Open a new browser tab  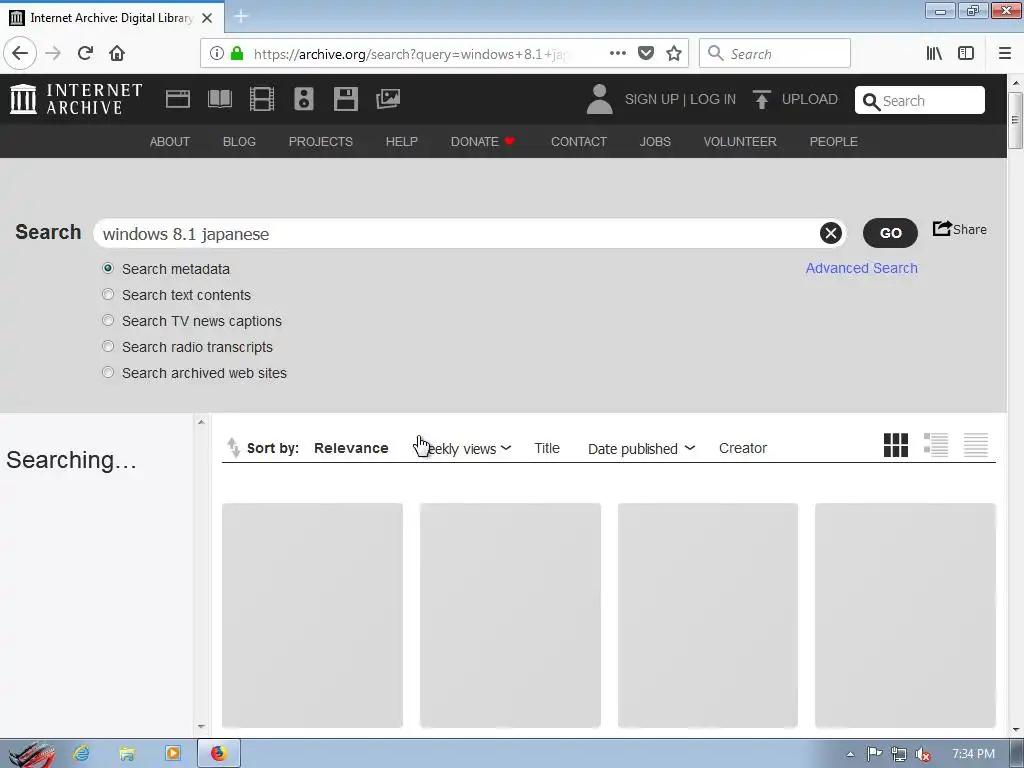click(241, 16)
